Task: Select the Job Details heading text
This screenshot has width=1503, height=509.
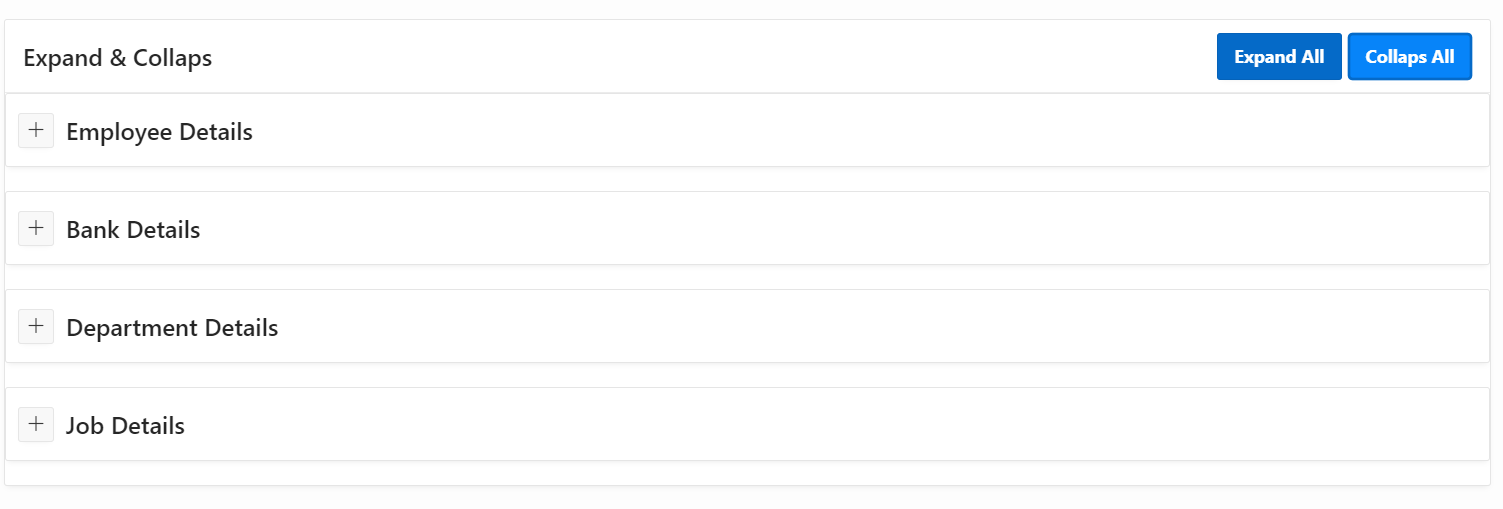Action: click(125, 426)
